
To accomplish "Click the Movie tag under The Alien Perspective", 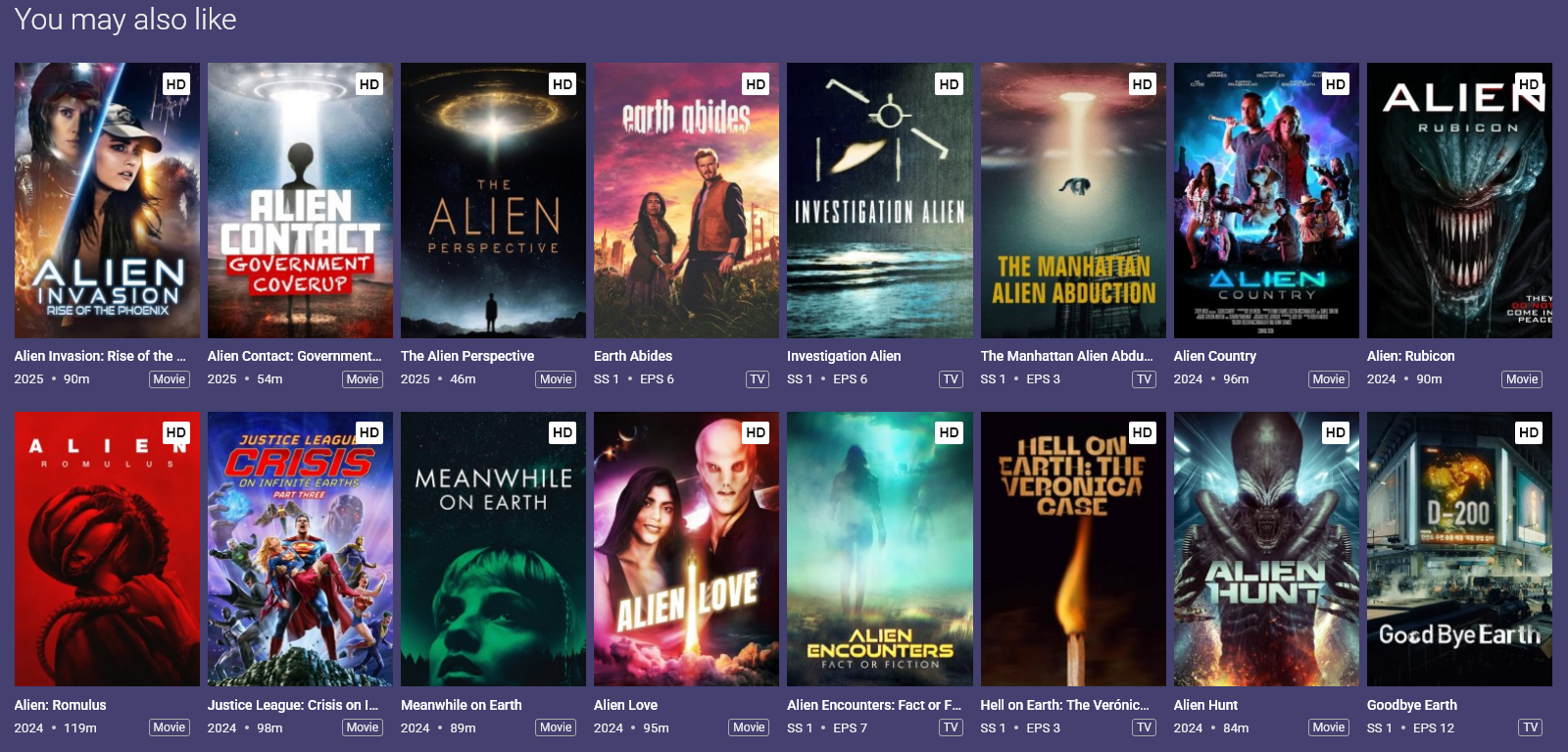I will [x=556, y=379].
